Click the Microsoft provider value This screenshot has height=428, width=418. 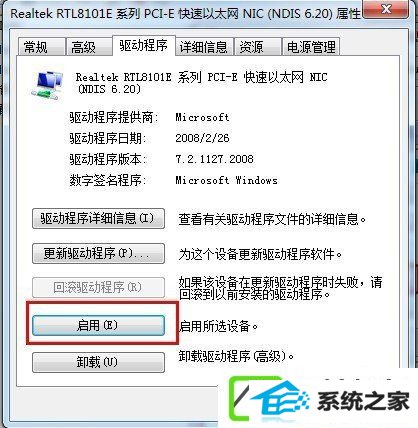(202, 117)
